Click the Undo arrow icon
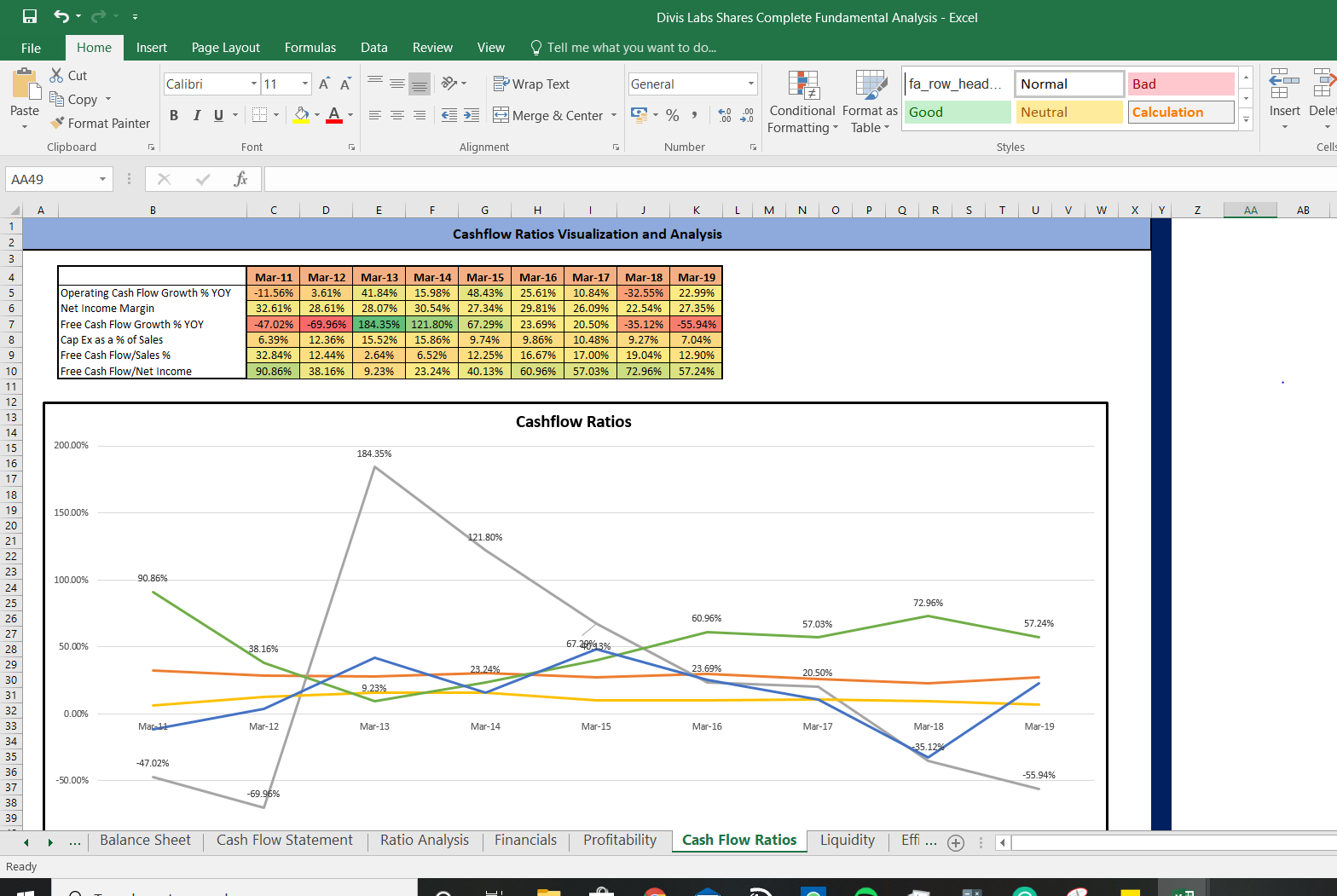1337x896 pixels. (61, 16)
